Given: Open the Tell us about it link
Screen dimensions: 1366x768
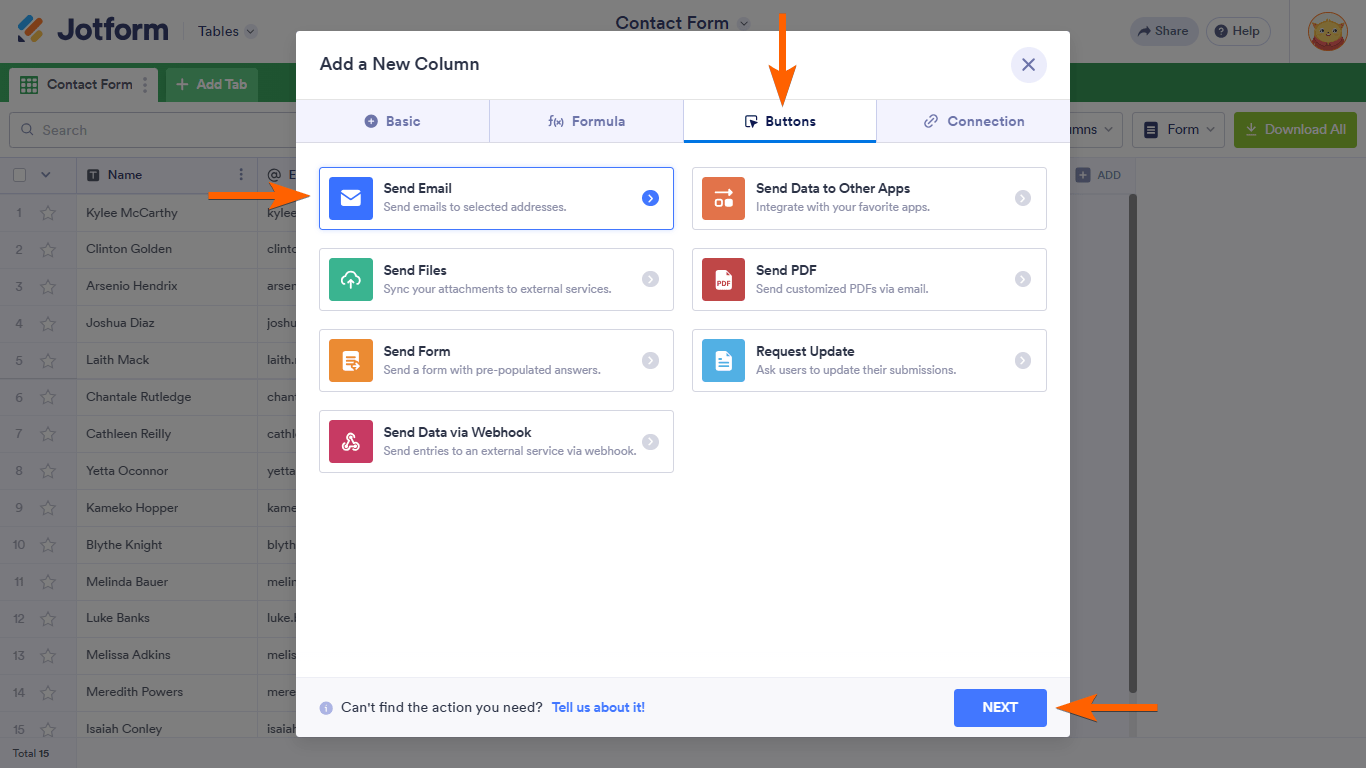Looking at the screenshot, I should coord(598,707).
